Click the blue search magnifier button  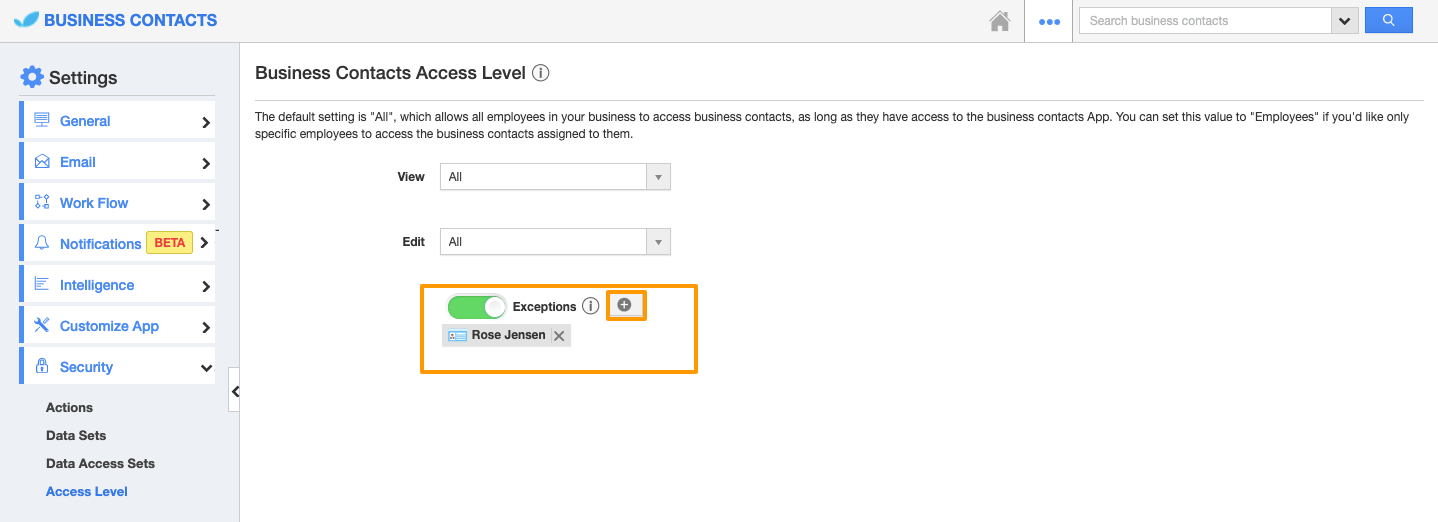click(1388, 20)
